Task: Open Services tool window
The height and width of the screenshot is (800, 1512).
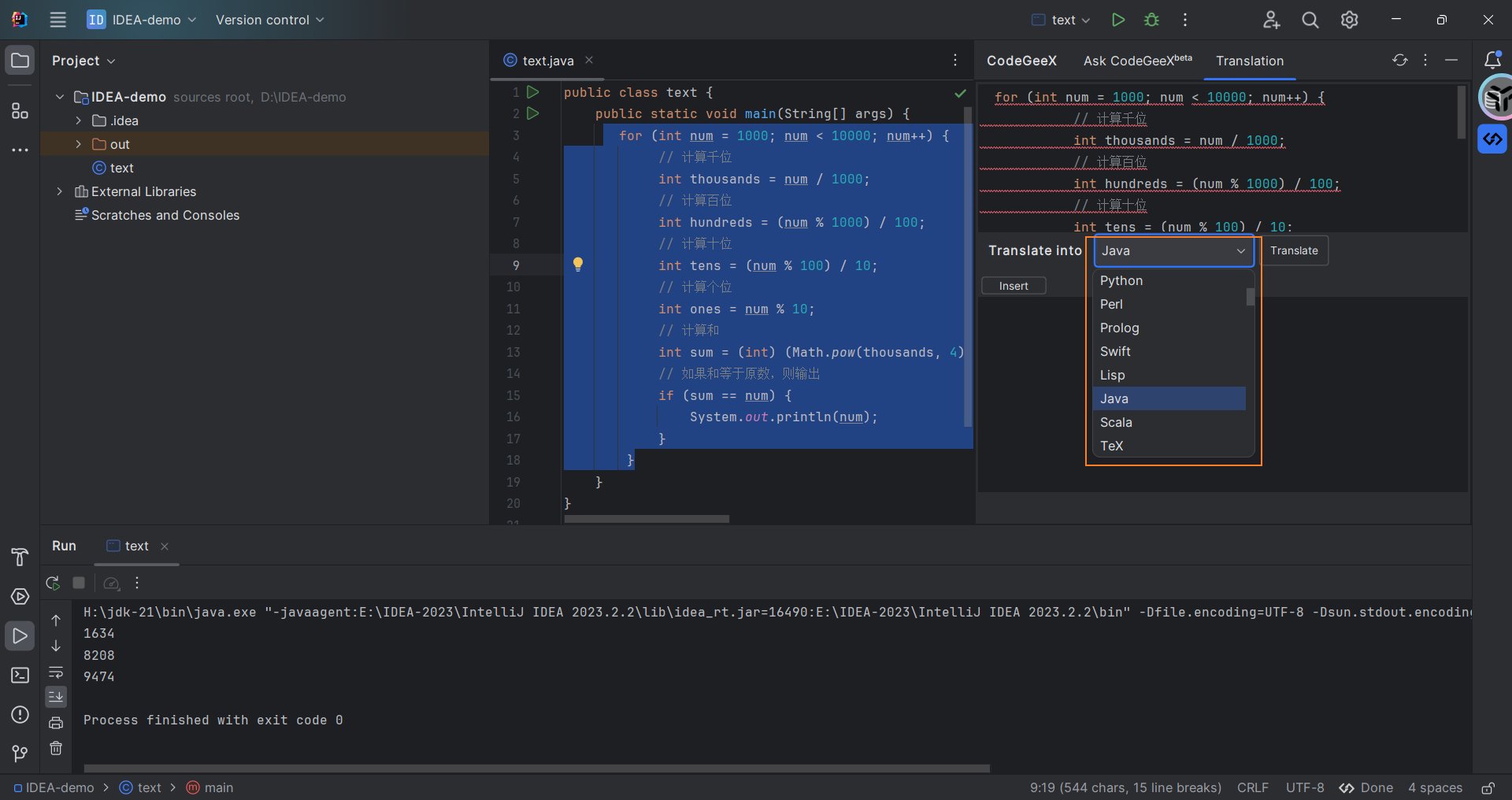Action: tap(20, 596)
